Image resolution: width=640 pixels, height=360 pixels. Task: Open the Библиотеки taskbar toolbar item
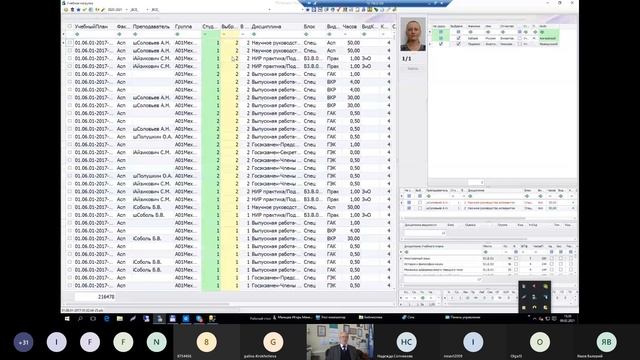pos(371,317)
